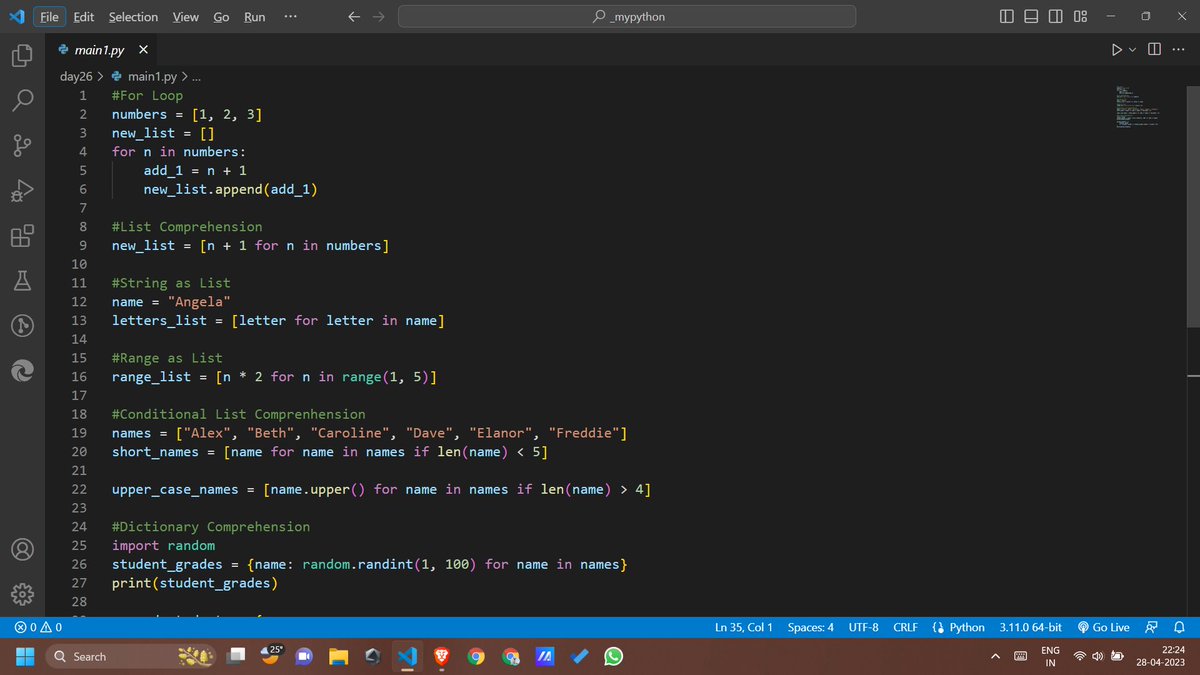Screen dimensions: 1200x675
Task: Open the Manage gear icon
Action: (x=23, y=596)
